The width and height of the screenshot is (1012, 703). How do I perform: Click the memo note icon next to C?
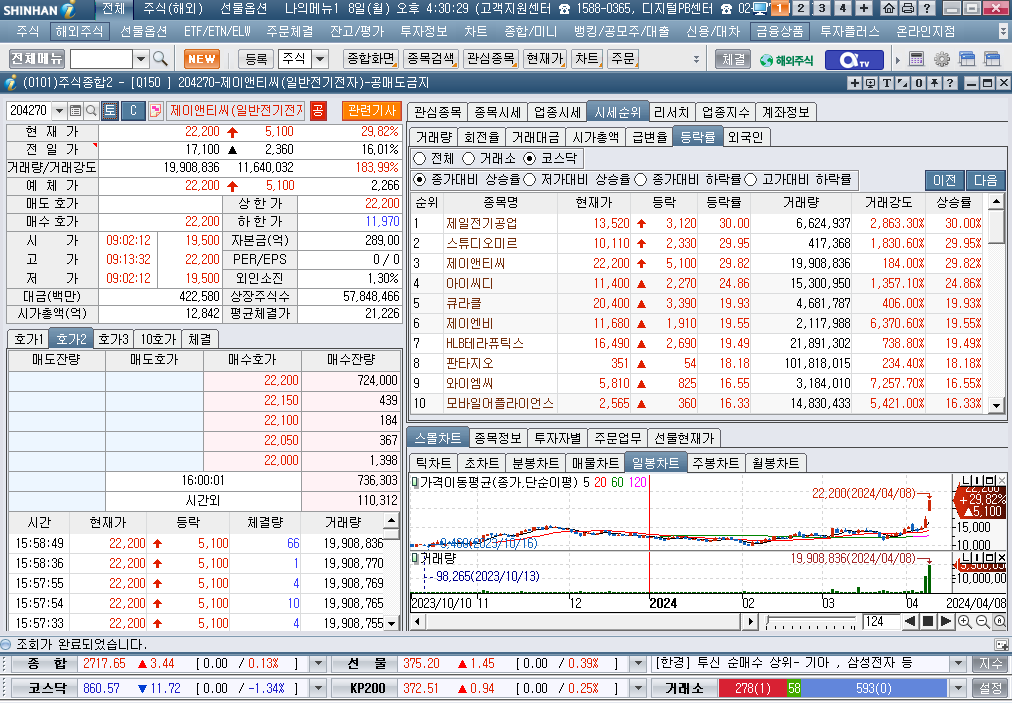(x=156, y=110)
